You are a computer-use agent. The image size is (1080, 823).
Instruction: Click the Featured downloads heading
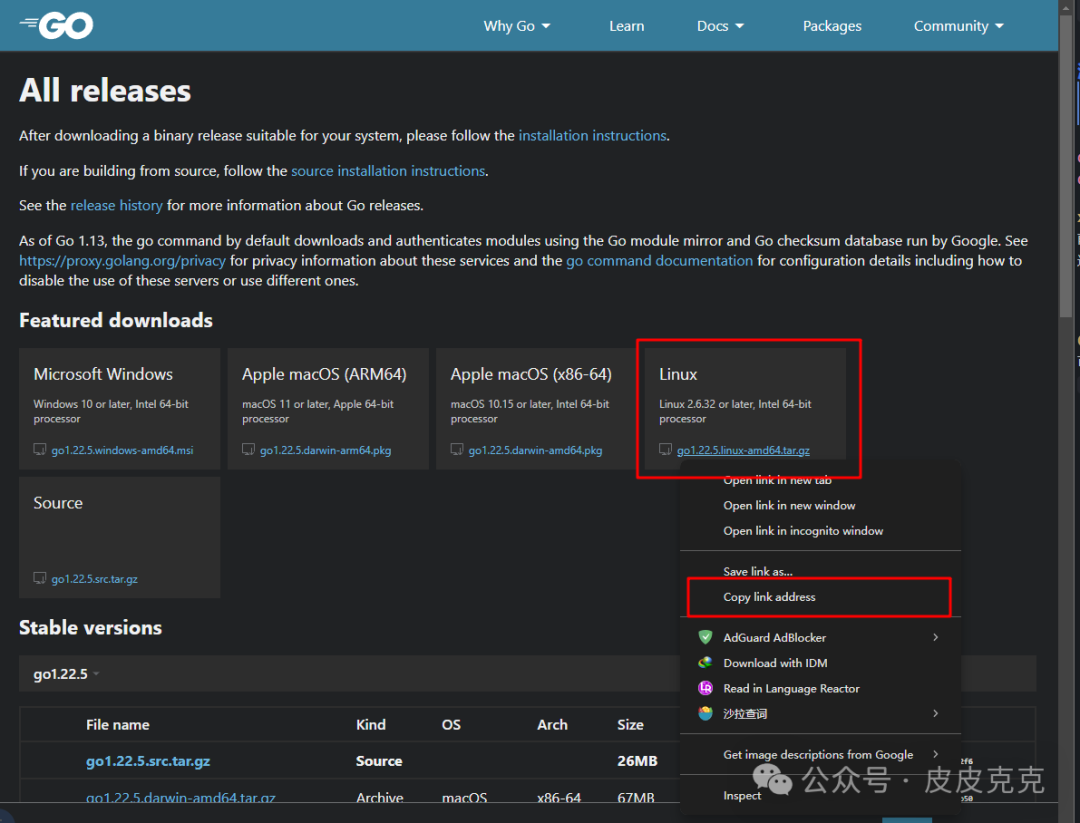116,320
